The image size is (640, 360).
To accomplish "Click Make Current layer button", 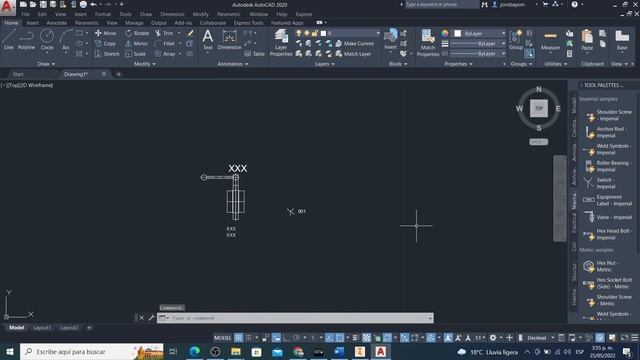I will [x=354, y=43].
